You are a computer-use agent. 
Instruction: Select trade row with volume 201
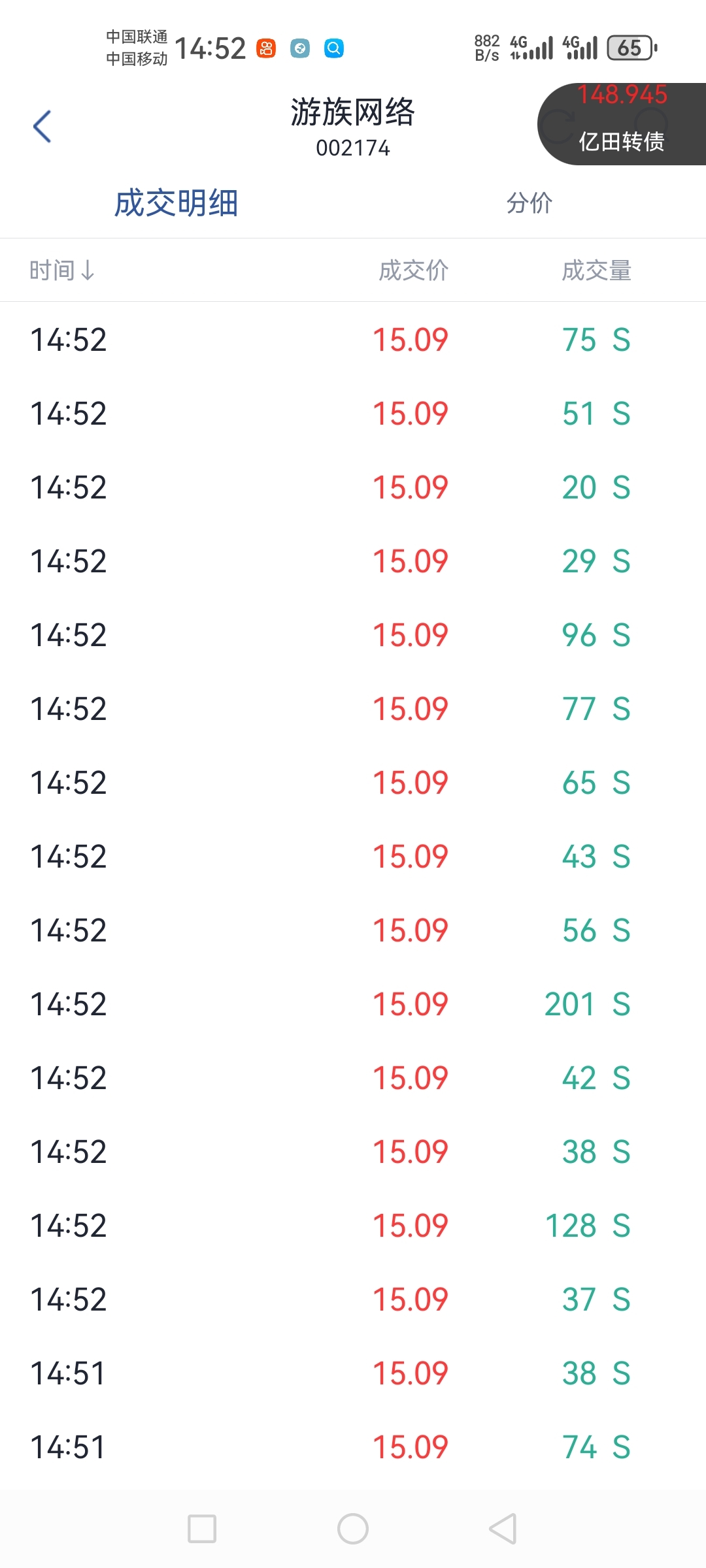point(353,1004)
